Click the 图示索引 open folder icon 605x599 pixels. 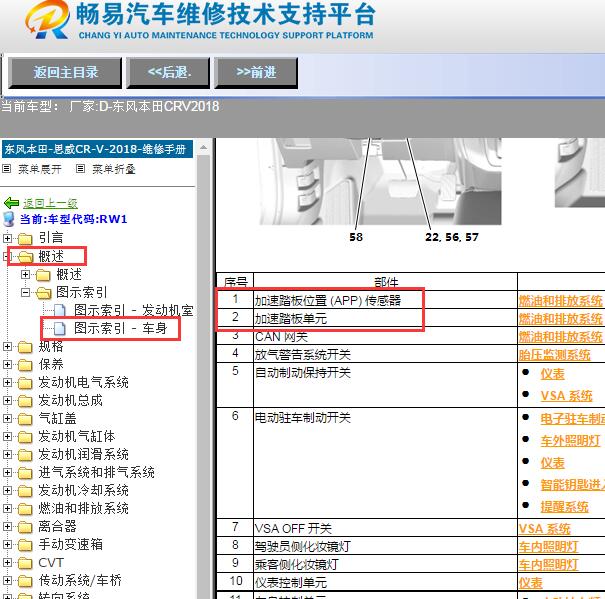click(43, 293)
